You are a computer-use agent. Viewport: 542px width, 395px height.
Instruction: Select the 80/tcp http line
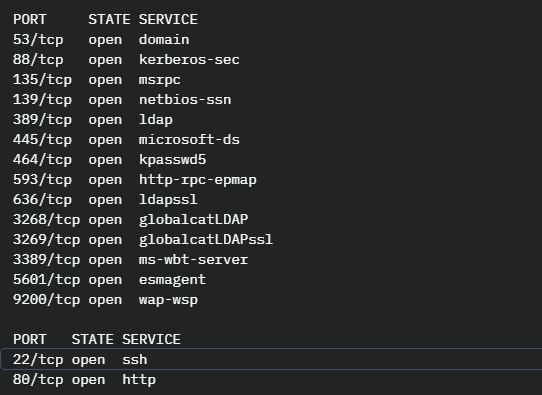[x=84, y=380]
